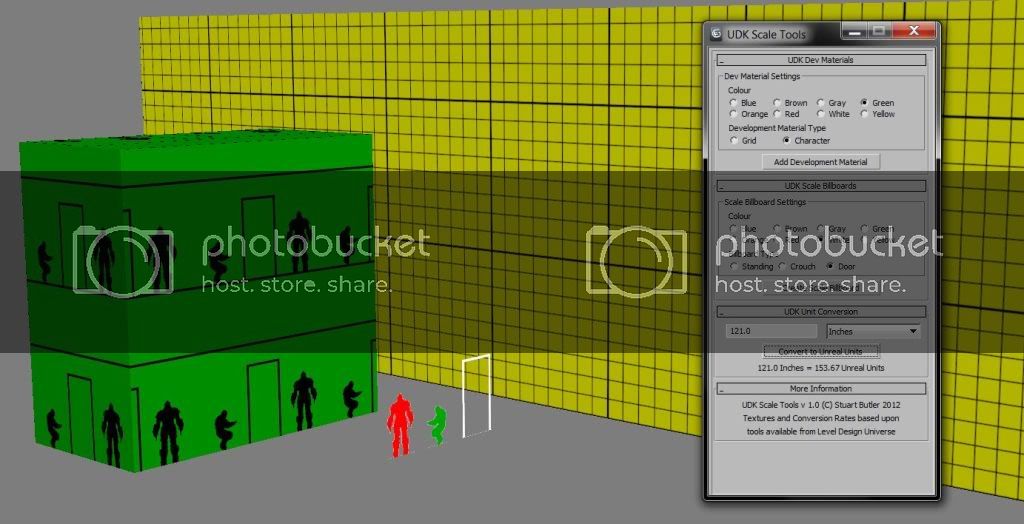Choose Yellow colour in Dev Material Settings
This screenshot has width=1024, height=524.
pos(864,114)
